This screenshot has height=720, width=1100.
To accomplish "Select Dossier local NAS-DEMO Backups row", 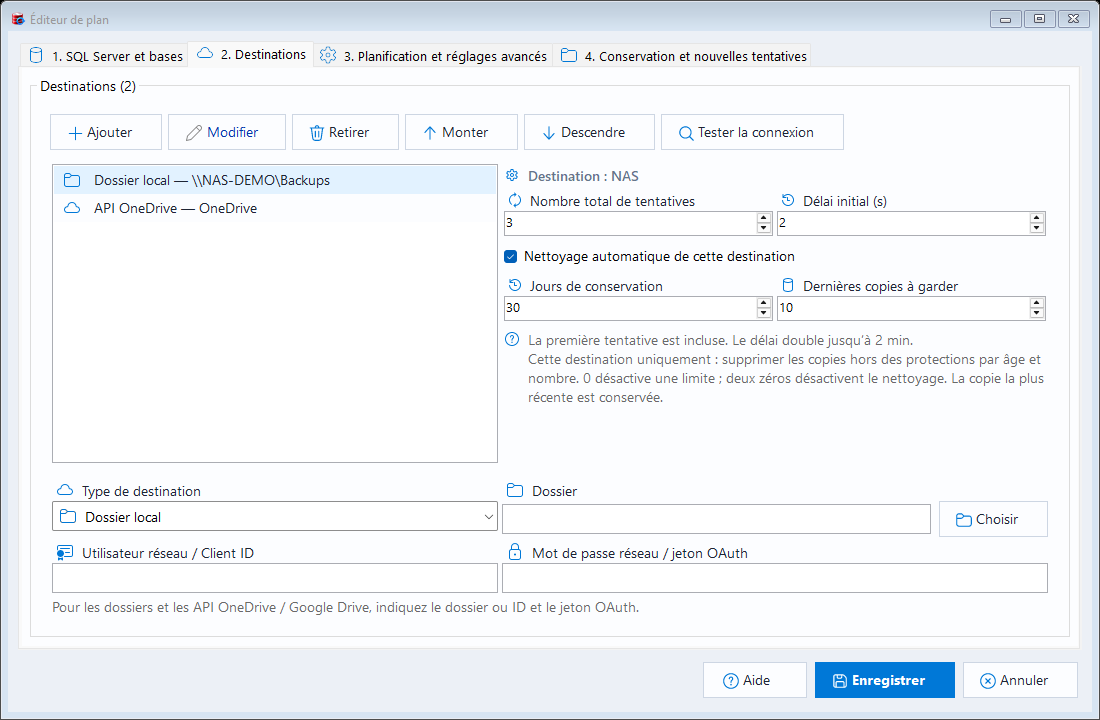I will point(275,180).
